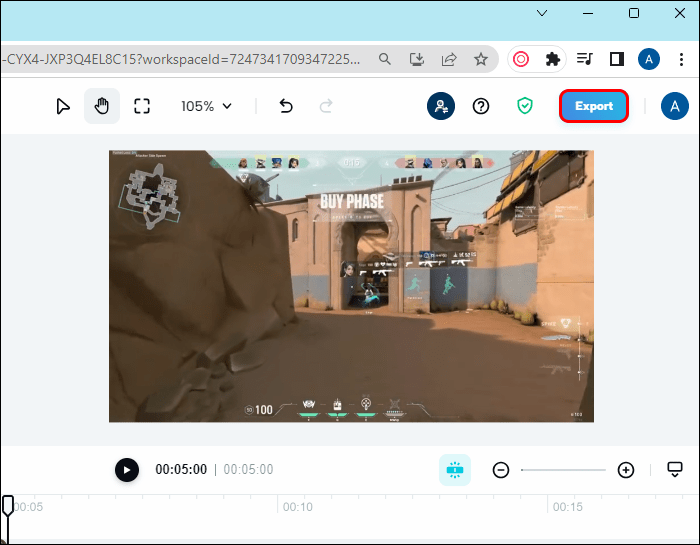Click timeline ruler at 00:10
Screen dimensions: 700x545
point(297,507)
